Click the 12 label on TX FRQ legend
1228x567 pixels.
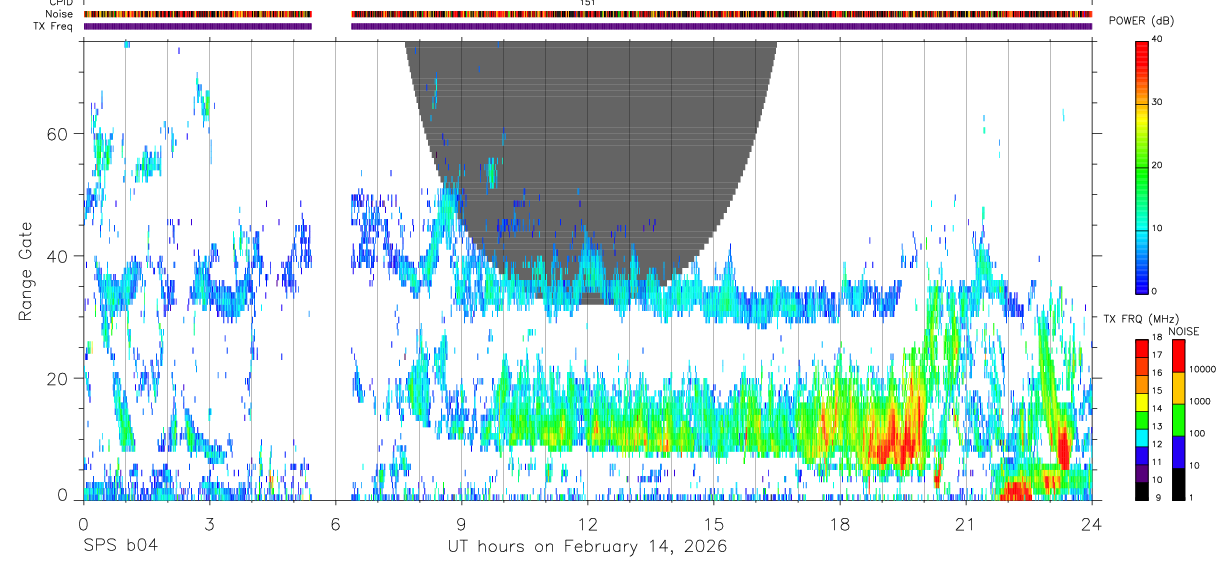pyautogui.click(x=1156, y=444)
